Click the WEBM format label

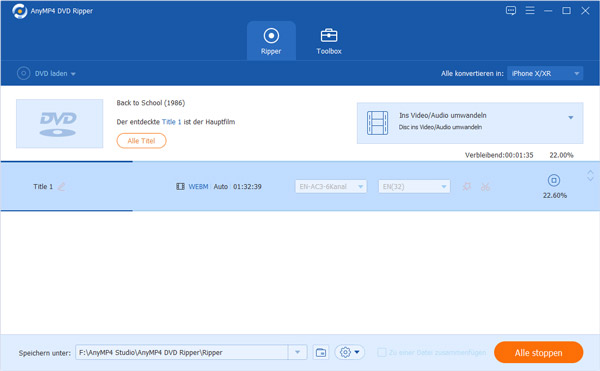198,187
